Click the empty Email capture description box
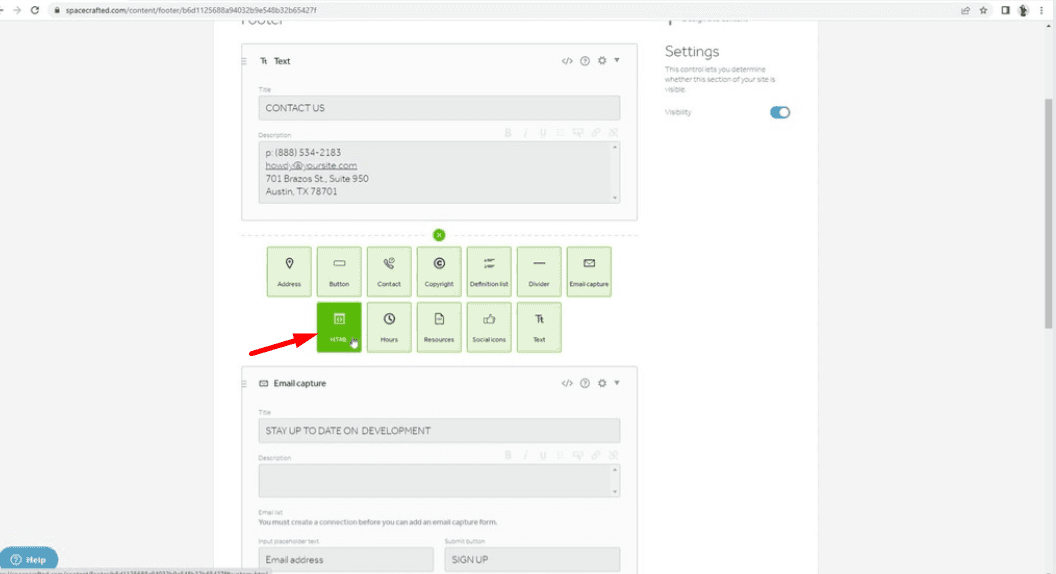Screen dimensions: 1056x574 click(x=439, y=480)
